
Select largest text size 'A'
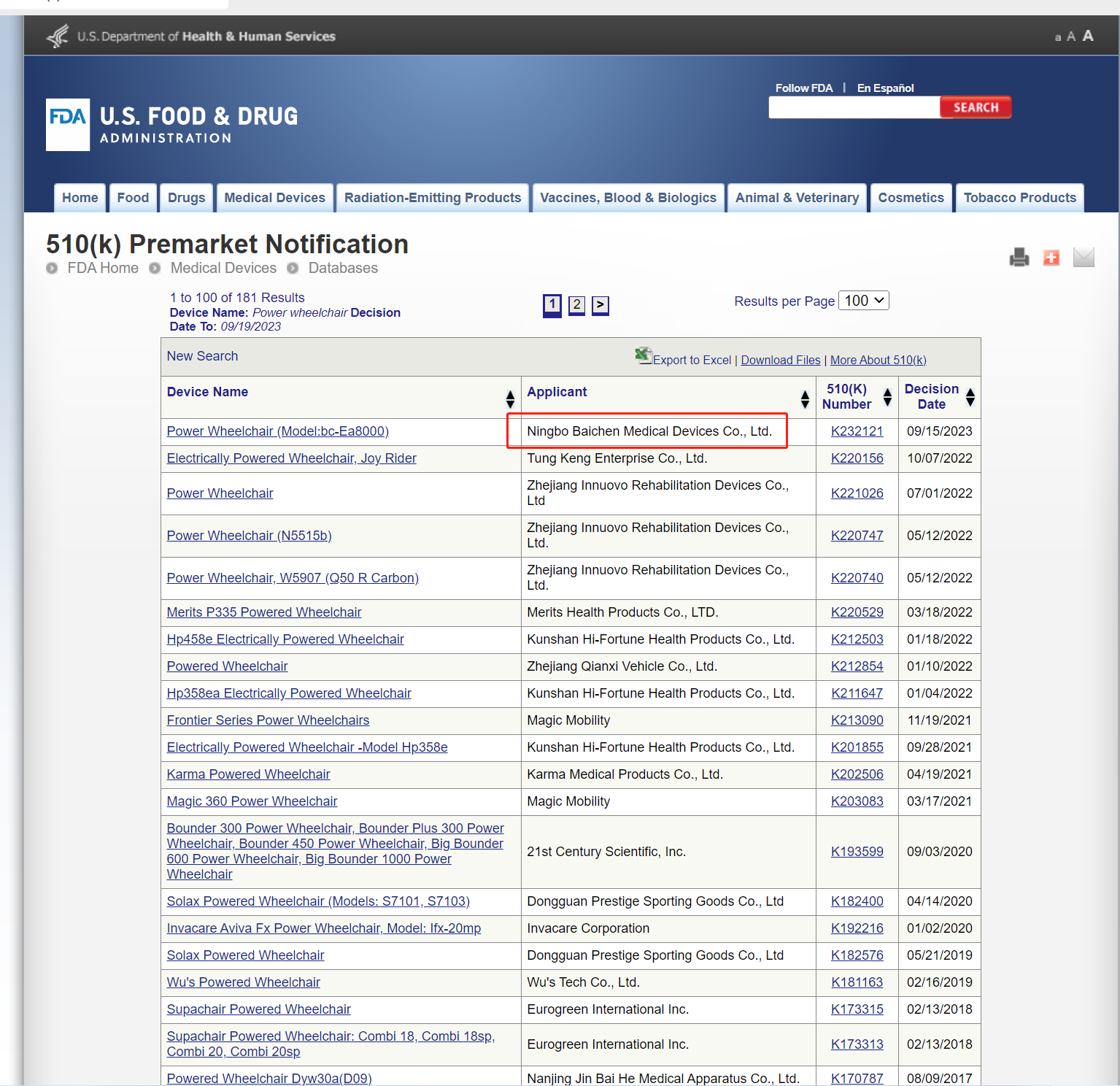click(x=1088, y=35)
